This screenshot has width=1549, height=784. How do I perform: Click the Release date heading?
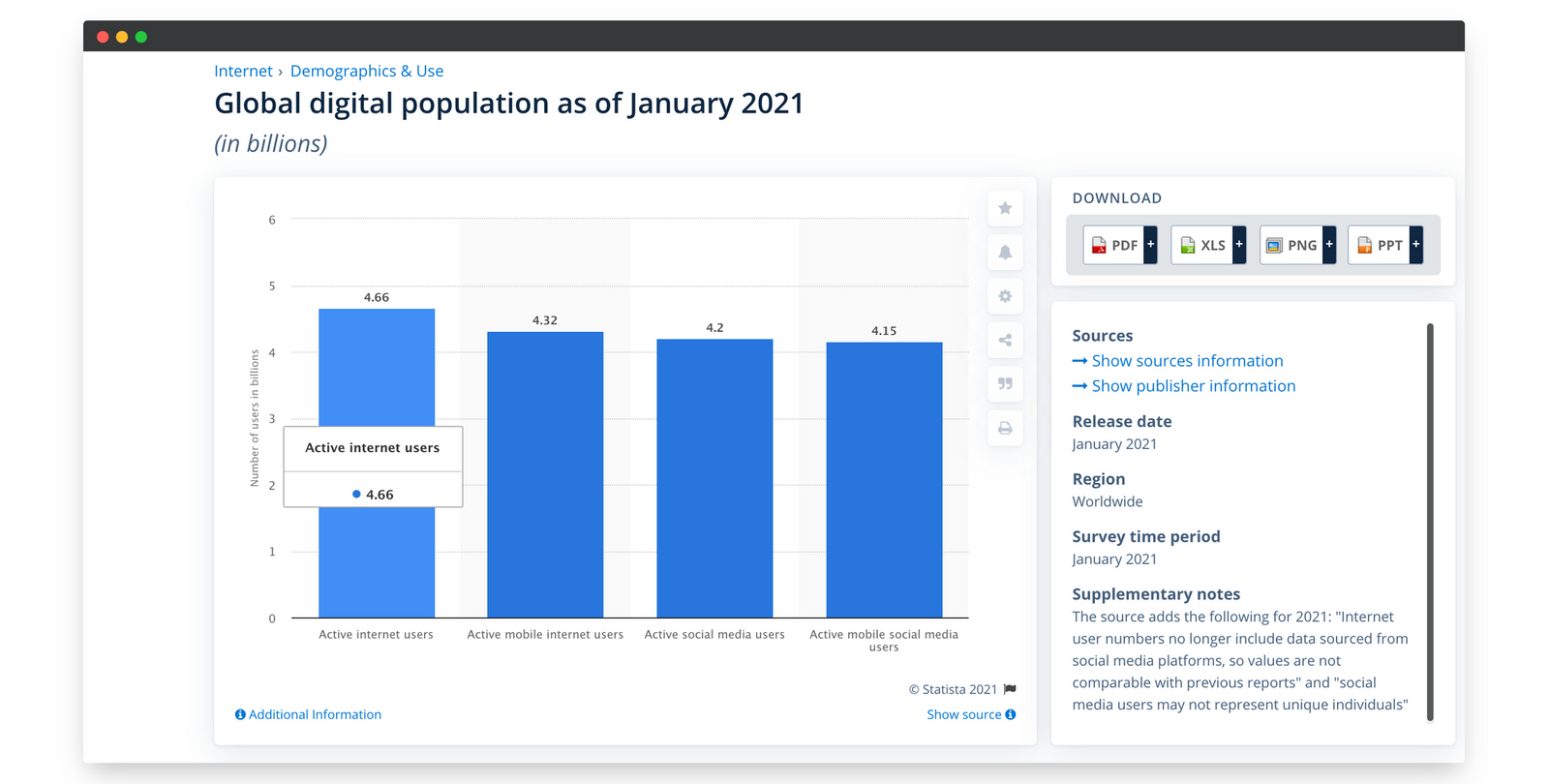pos(1122,422)
